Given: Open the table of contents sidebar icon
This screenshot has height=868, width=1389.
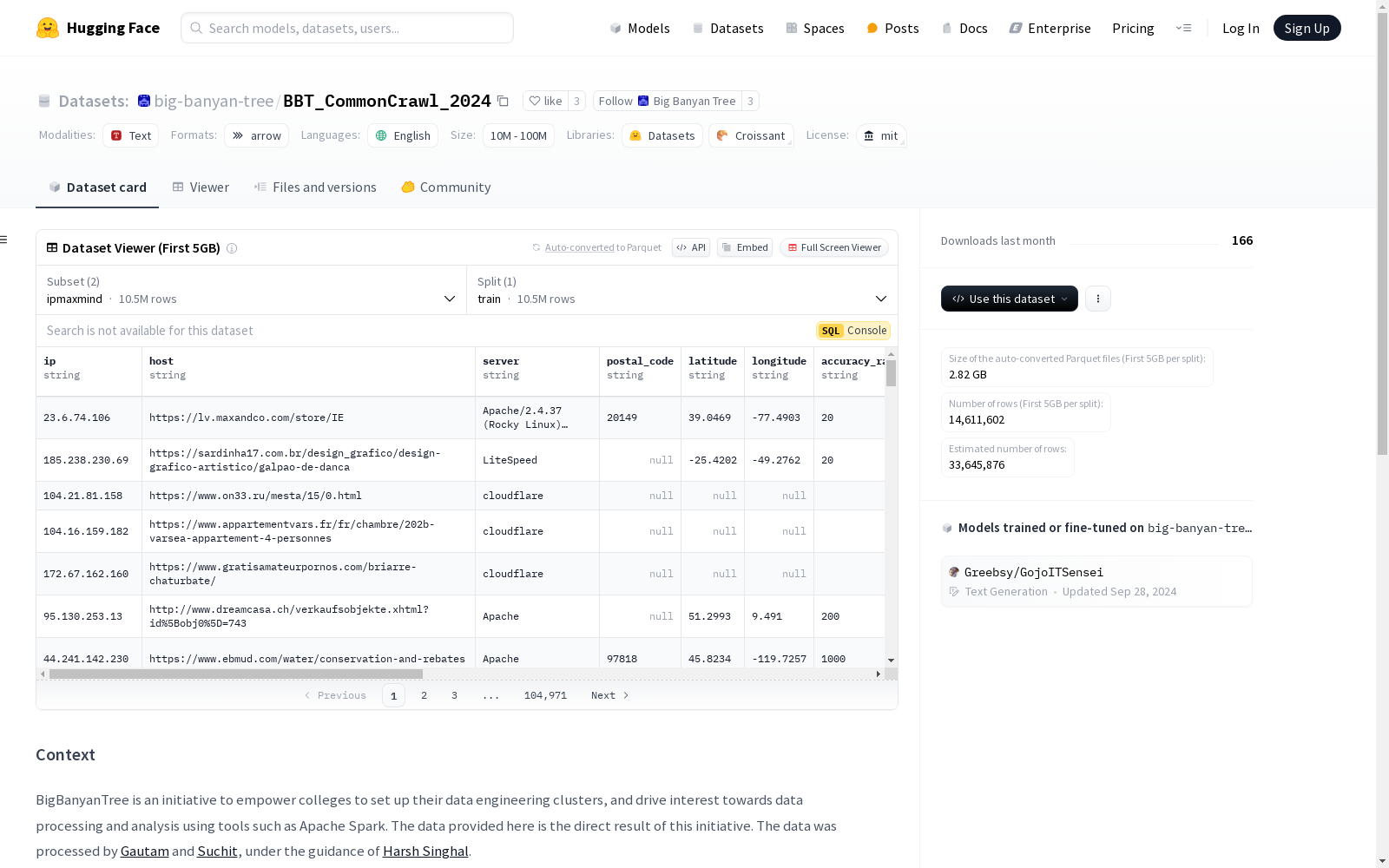Looking at the screenshot, I should pos(4,240).
